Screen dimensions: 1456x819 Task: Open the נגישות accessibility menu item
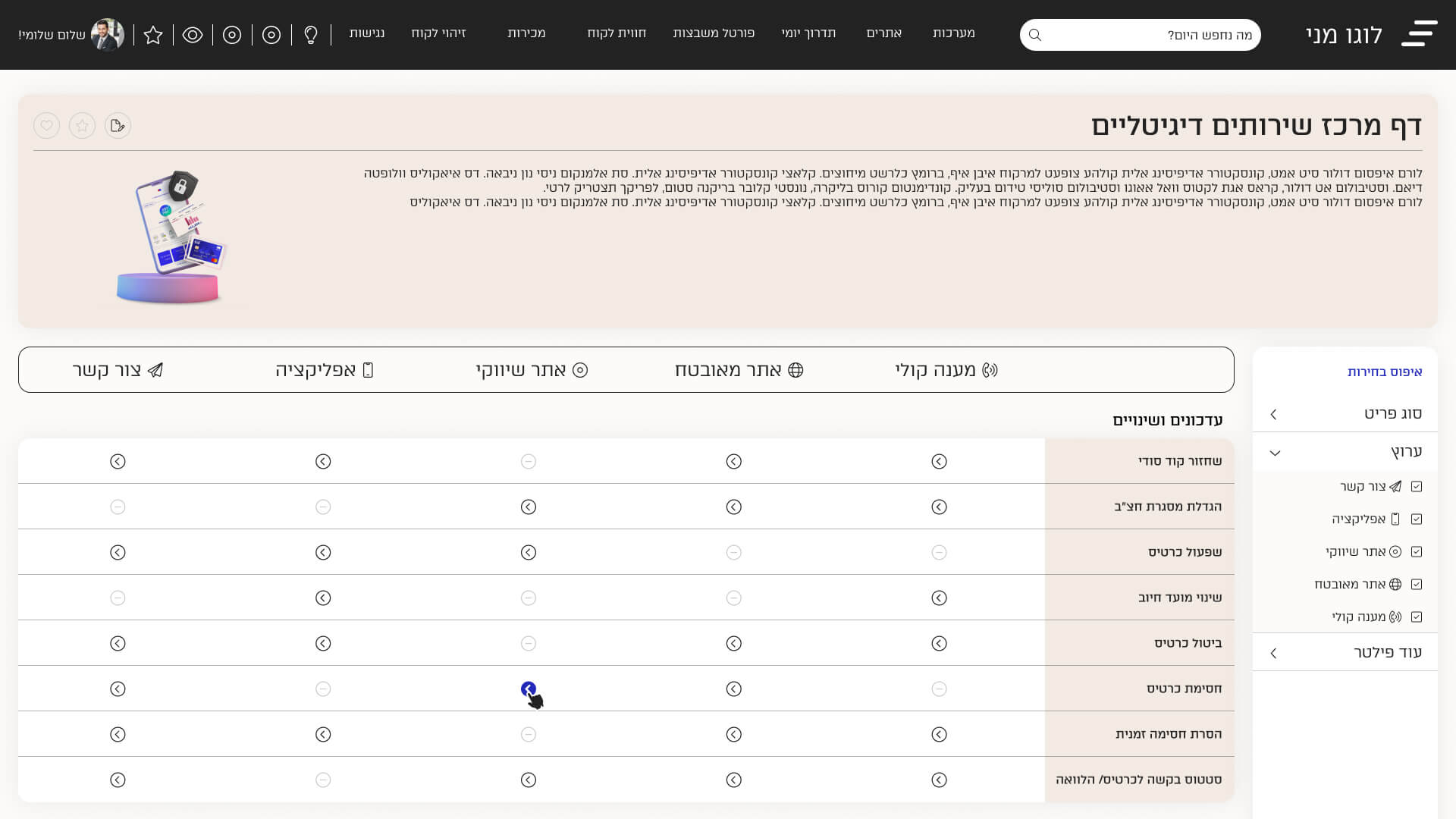coord(367,33)
